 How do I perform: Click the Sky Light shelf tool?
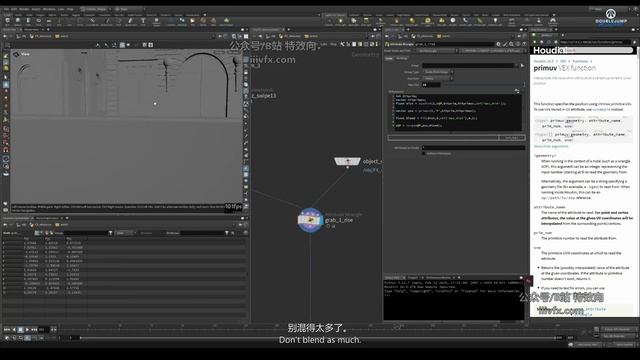coord(442,21)
